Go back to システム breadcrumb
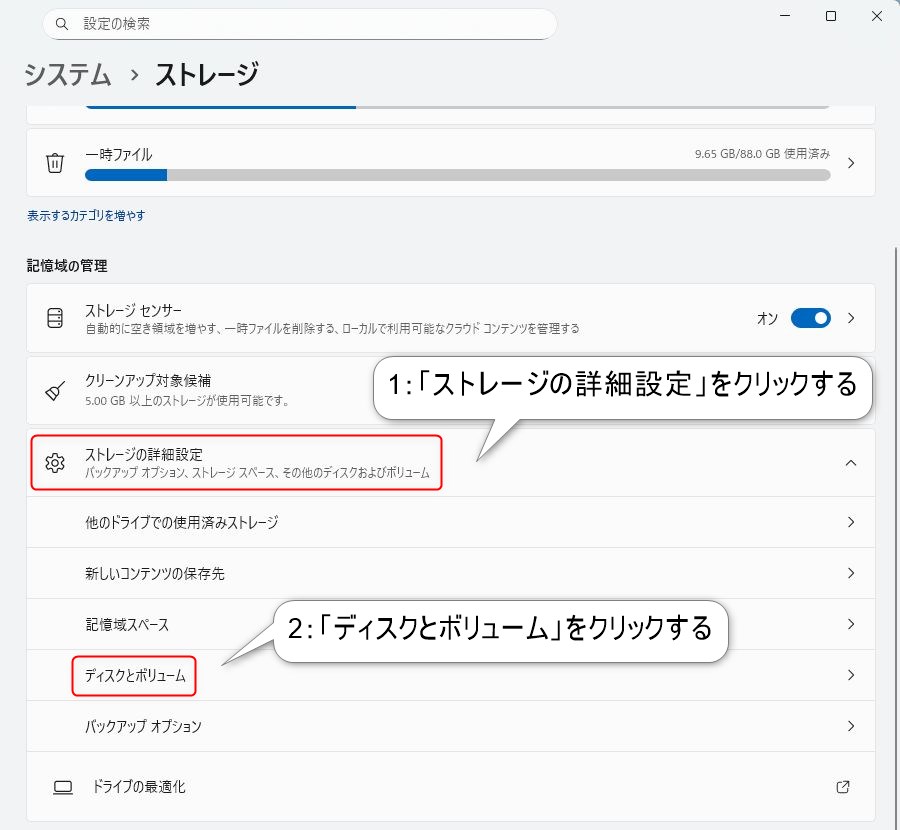Image resolution: width=900 pixels, height=830 pixels. point(68,75)
